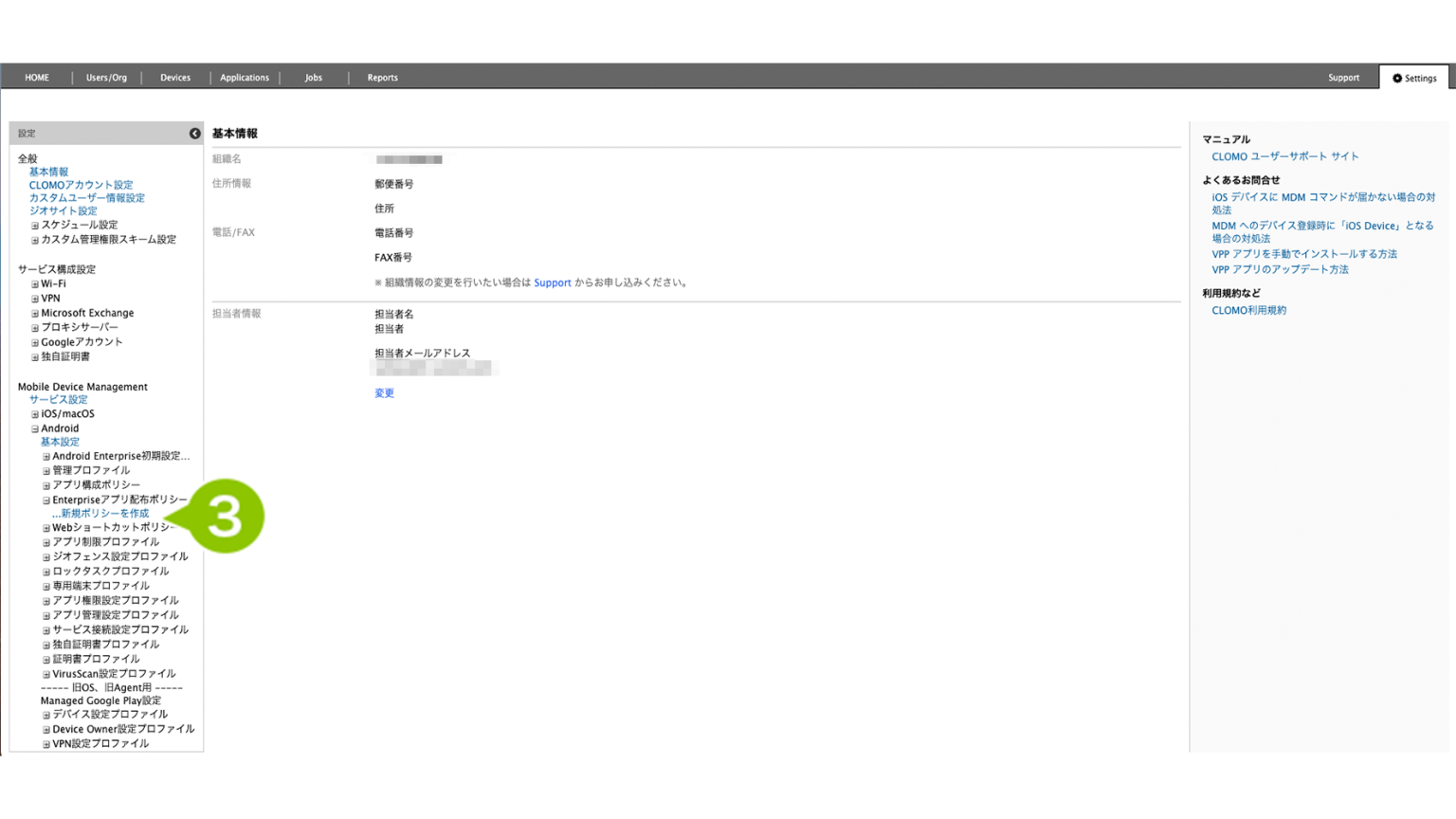Screen dimensions: 1456x819
Task: Open the Devices menu tab
Action: pyautogui.click(x=175, y=78)
